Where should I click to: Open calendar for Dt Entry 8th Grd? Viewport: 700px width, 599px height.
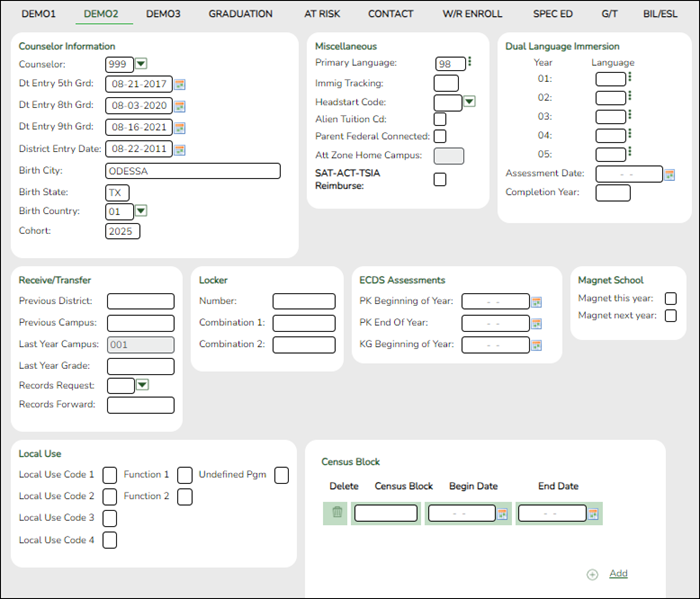click(179, 106)
